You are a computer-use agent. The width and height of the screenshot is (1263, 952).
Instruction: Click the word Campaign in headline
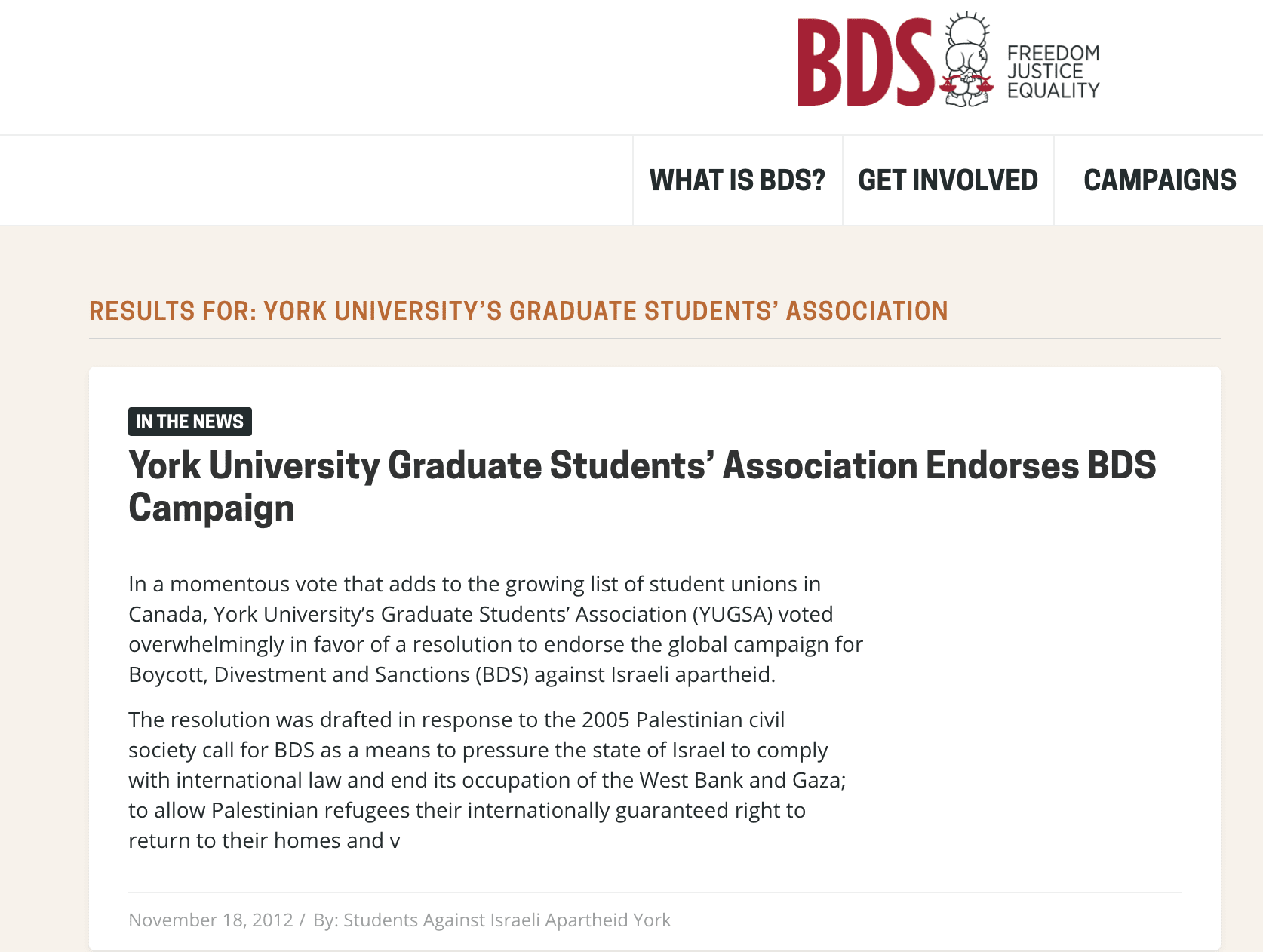(x=211, y=508)
